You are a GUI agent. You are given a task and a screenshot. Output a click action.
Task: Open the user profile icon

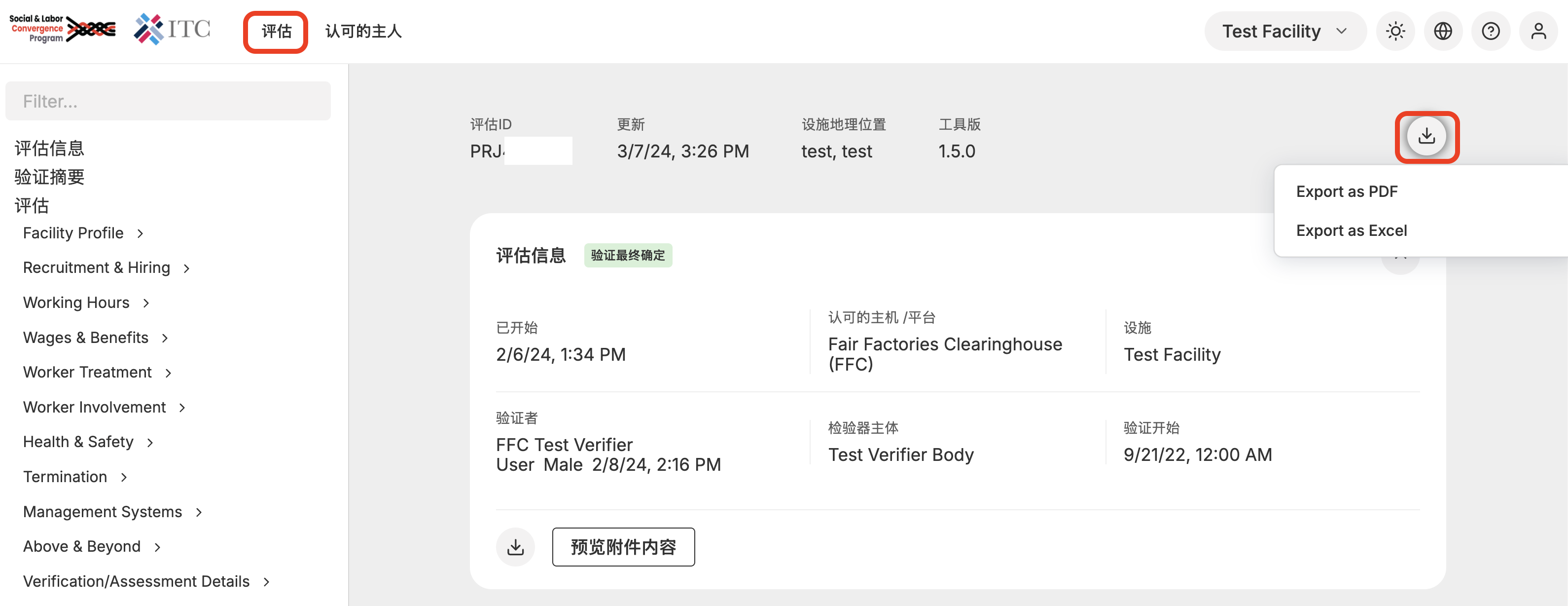[1537, 31]
